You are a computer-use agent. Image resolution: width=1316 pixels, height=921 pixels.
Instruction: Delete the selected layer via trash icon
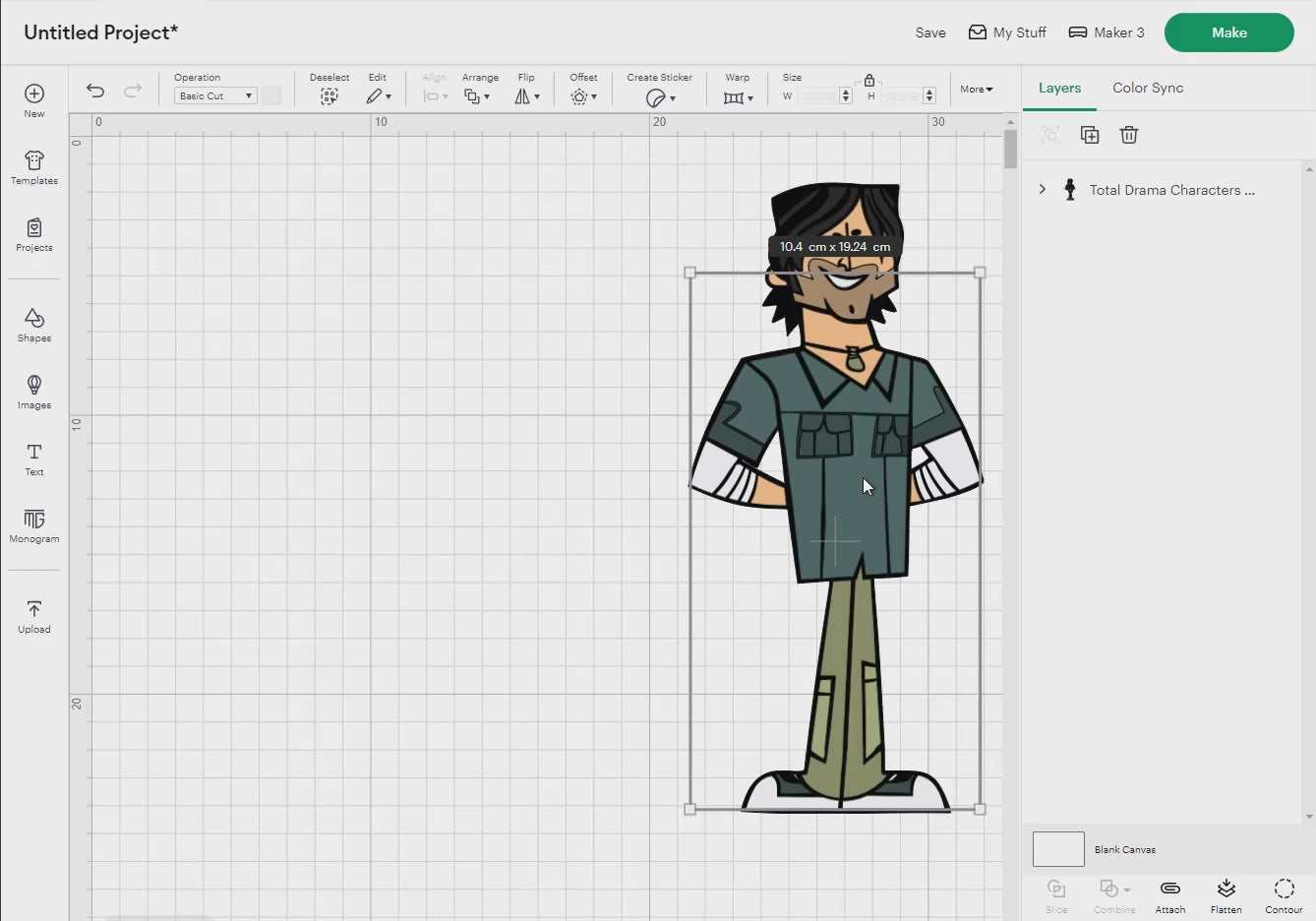click(1129, 135)
